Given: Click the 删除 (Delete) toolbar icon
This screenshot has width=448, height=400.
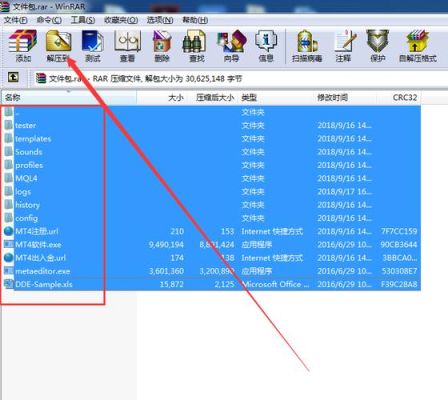Looking at the screenshot, I should 162,41.
